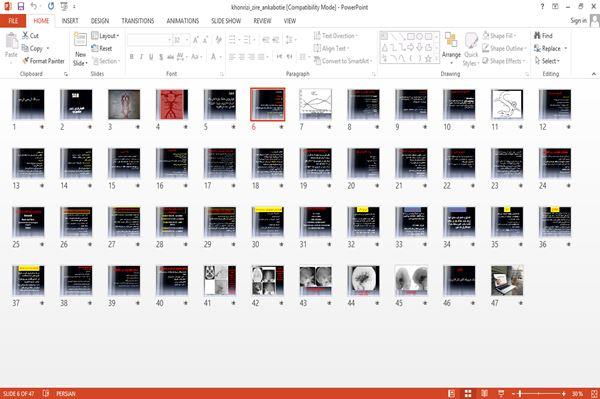Expand the Select dropdown in Editing
The height and width of the screenshot is (399, 600).
pyautogui.click(x=547, y=61)
